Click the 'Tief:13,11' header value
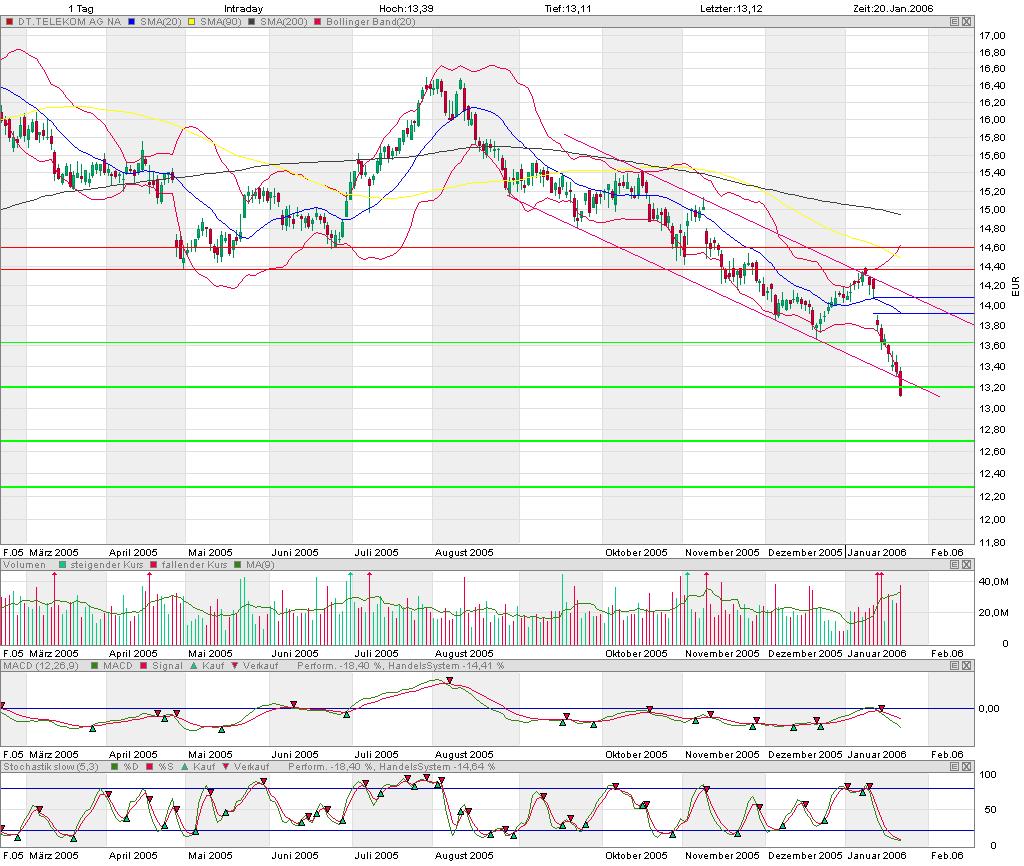The height and width of the screenshot is (866, 1024). (568, 8)
